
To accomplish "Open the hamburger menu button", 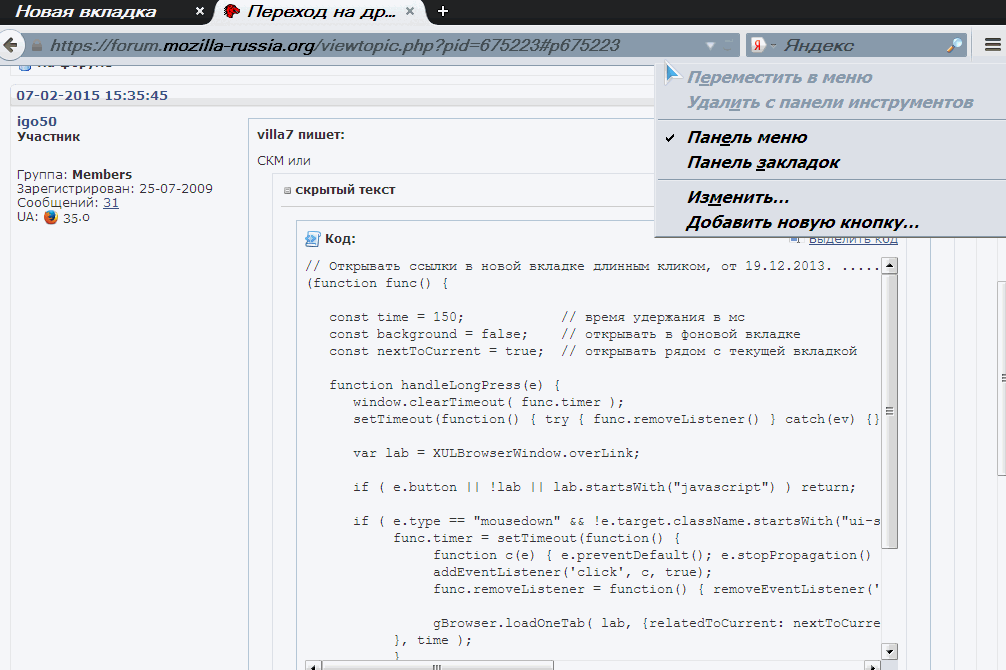I will click(x=991, y=45).
